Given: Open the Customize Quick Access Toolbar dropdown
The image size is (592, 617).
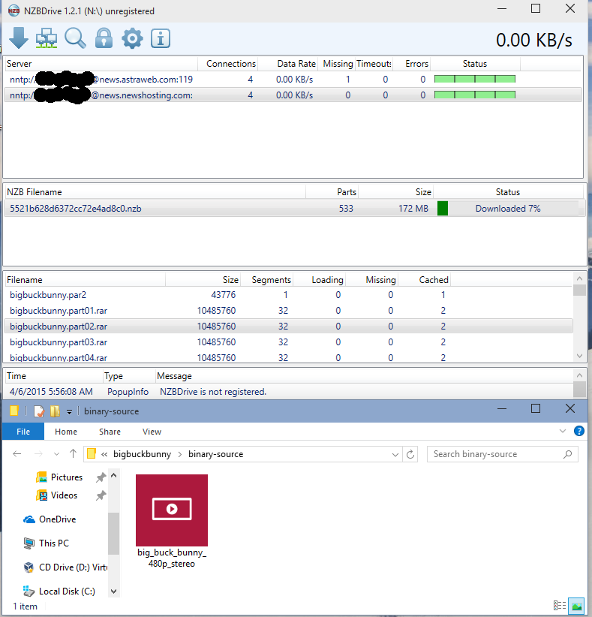Looking at the screenshot, I should pyautogui.click(x=69, y=412).
